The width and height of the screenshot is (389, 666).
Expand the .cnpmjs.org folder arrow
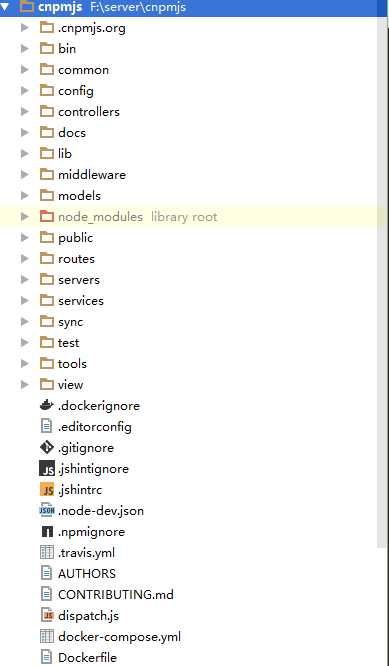25,28
